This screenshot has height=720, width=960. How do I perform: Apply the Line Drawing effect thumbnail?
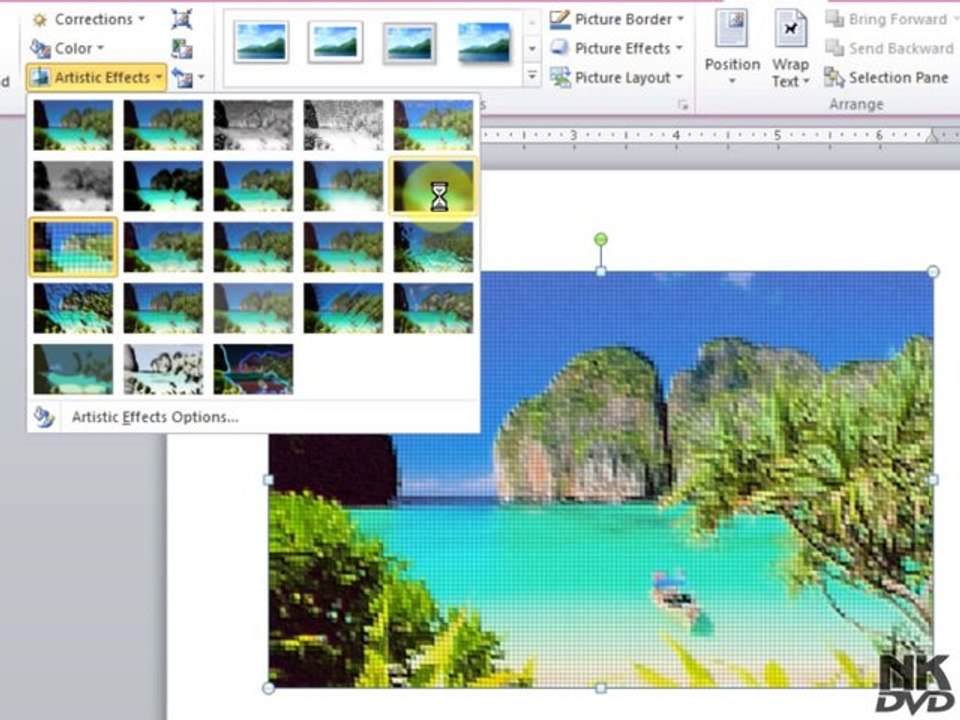click(433, 126)
